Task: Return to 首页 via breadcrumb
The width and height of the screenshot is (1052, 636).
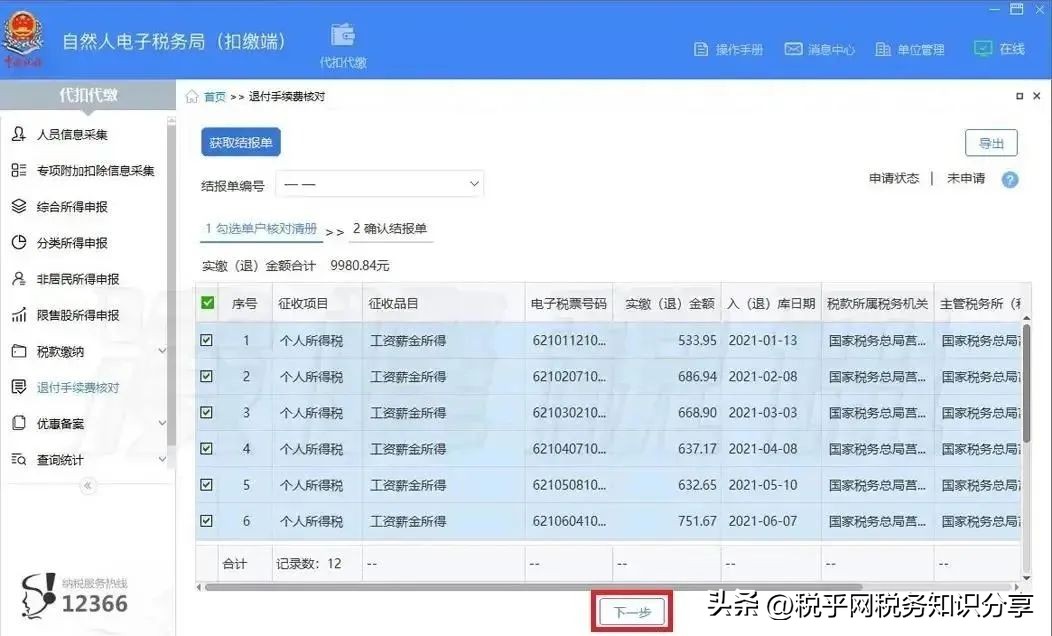Action: [x=213, y=96]
